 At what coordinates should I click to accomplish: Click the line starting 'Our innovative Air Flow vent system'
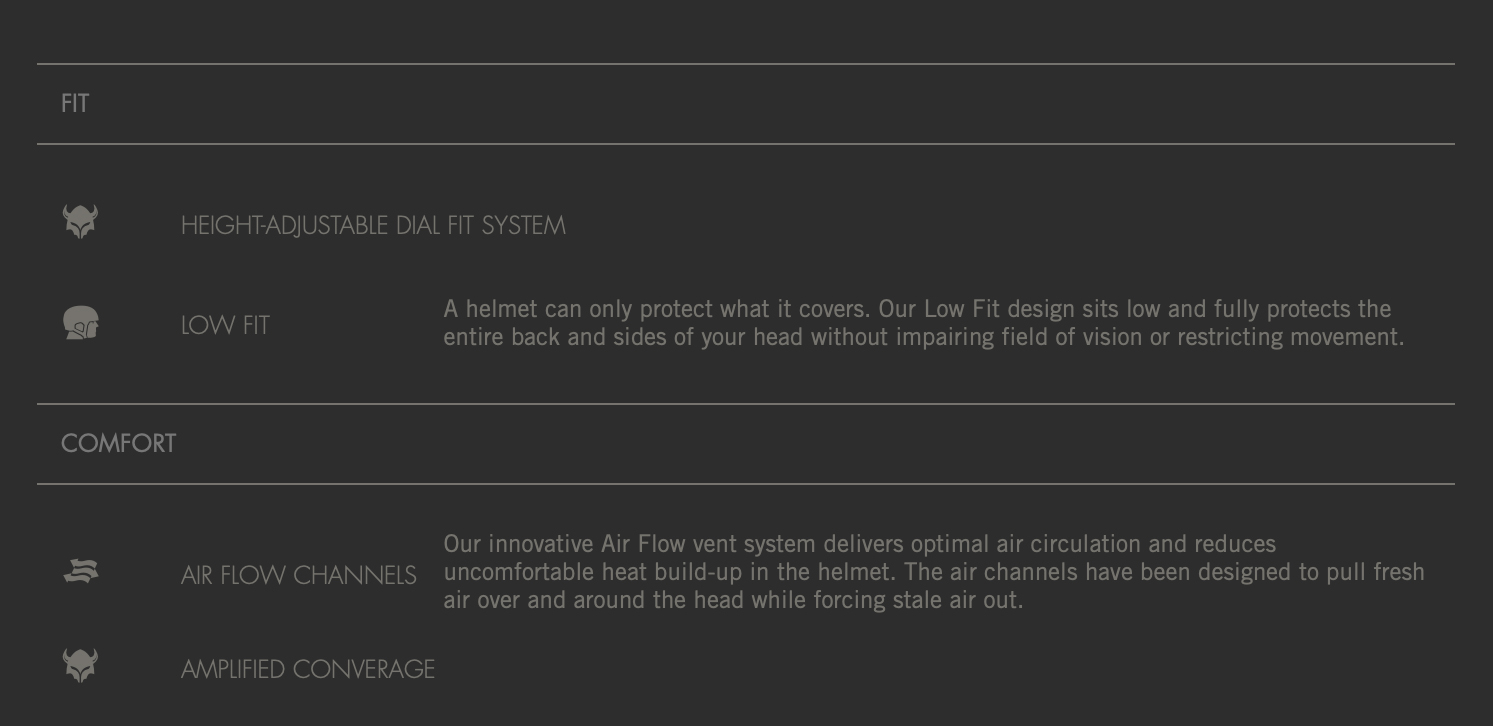tap(860, 544)
